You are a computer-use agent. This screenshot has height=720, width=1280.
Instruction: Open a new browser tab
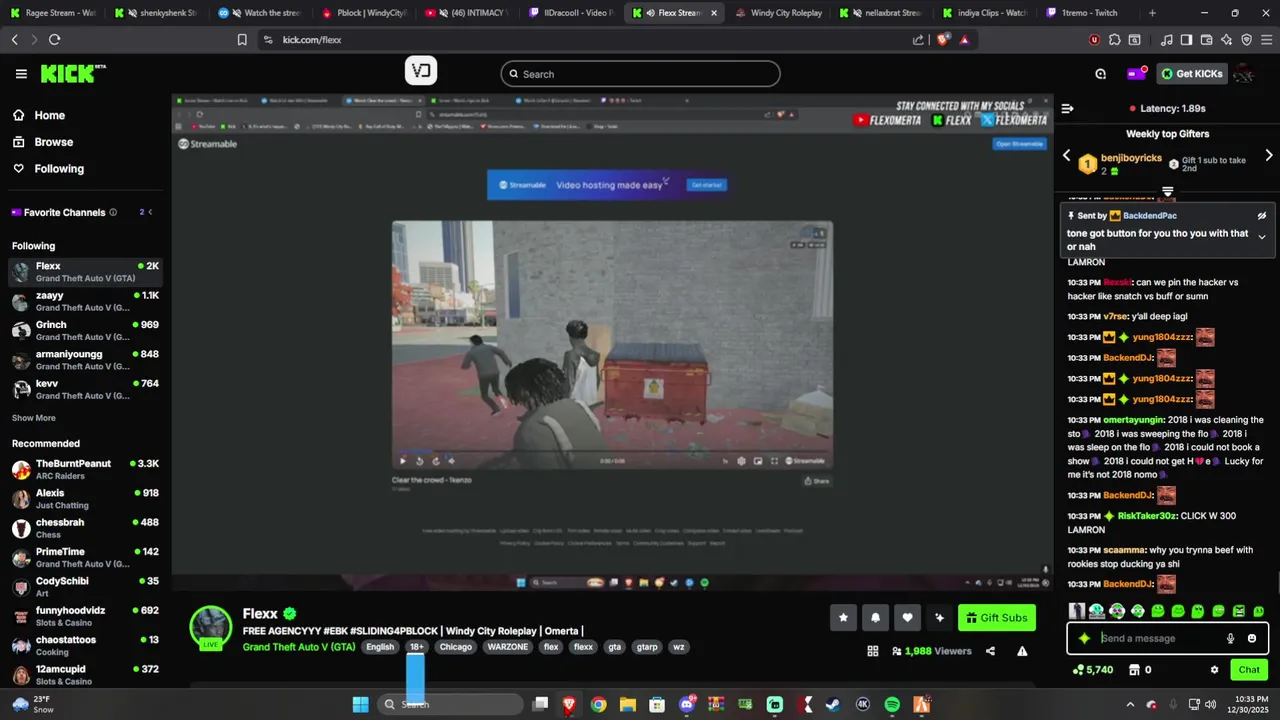click(x=1152, y=13)
